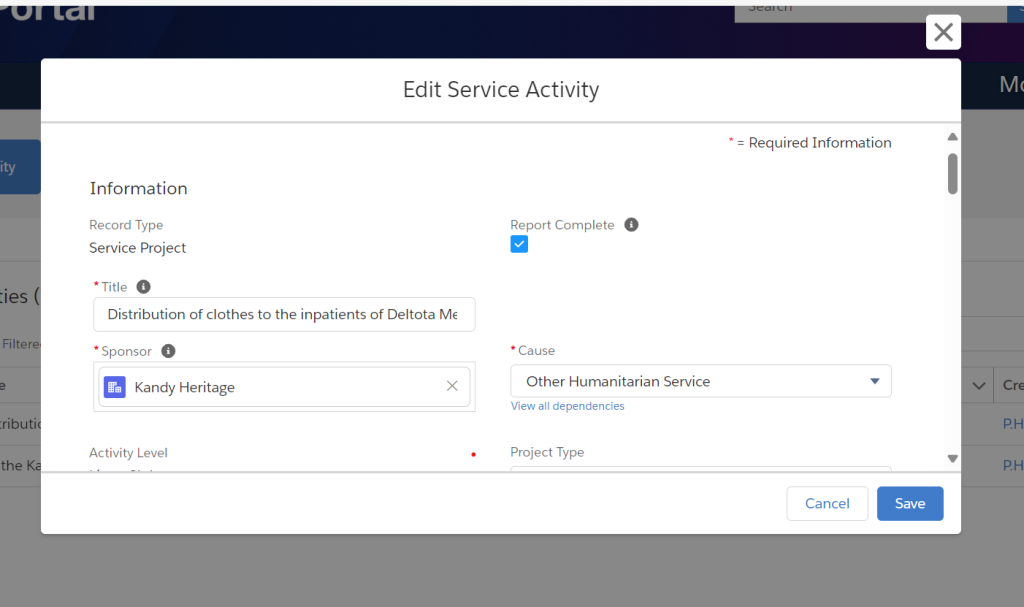Click the modal scrollbar thumb
Image resolution: width=1024 pixels, height=607 pixels.
(x=953, y=174)
